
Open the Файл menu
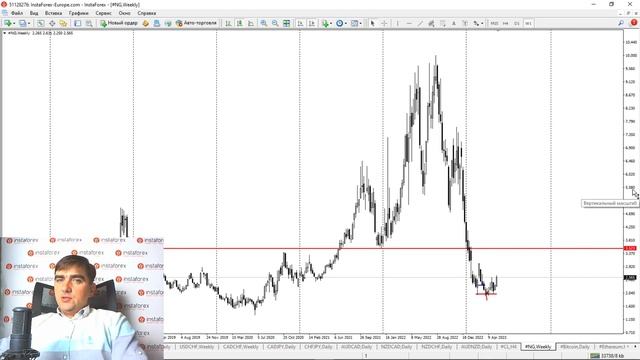17,13
